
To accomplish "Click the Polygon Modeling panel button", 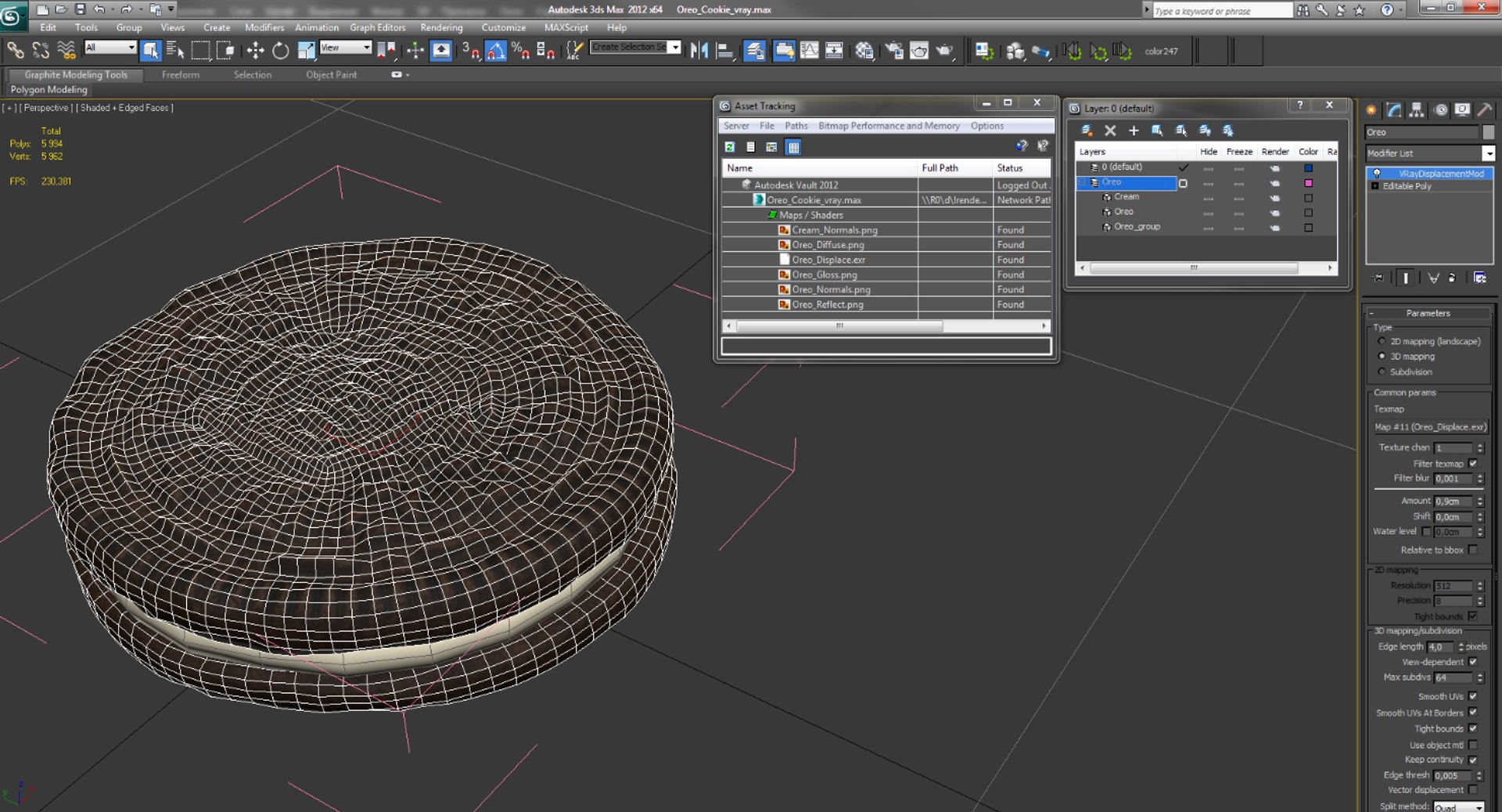I will [x=49, y=90].
